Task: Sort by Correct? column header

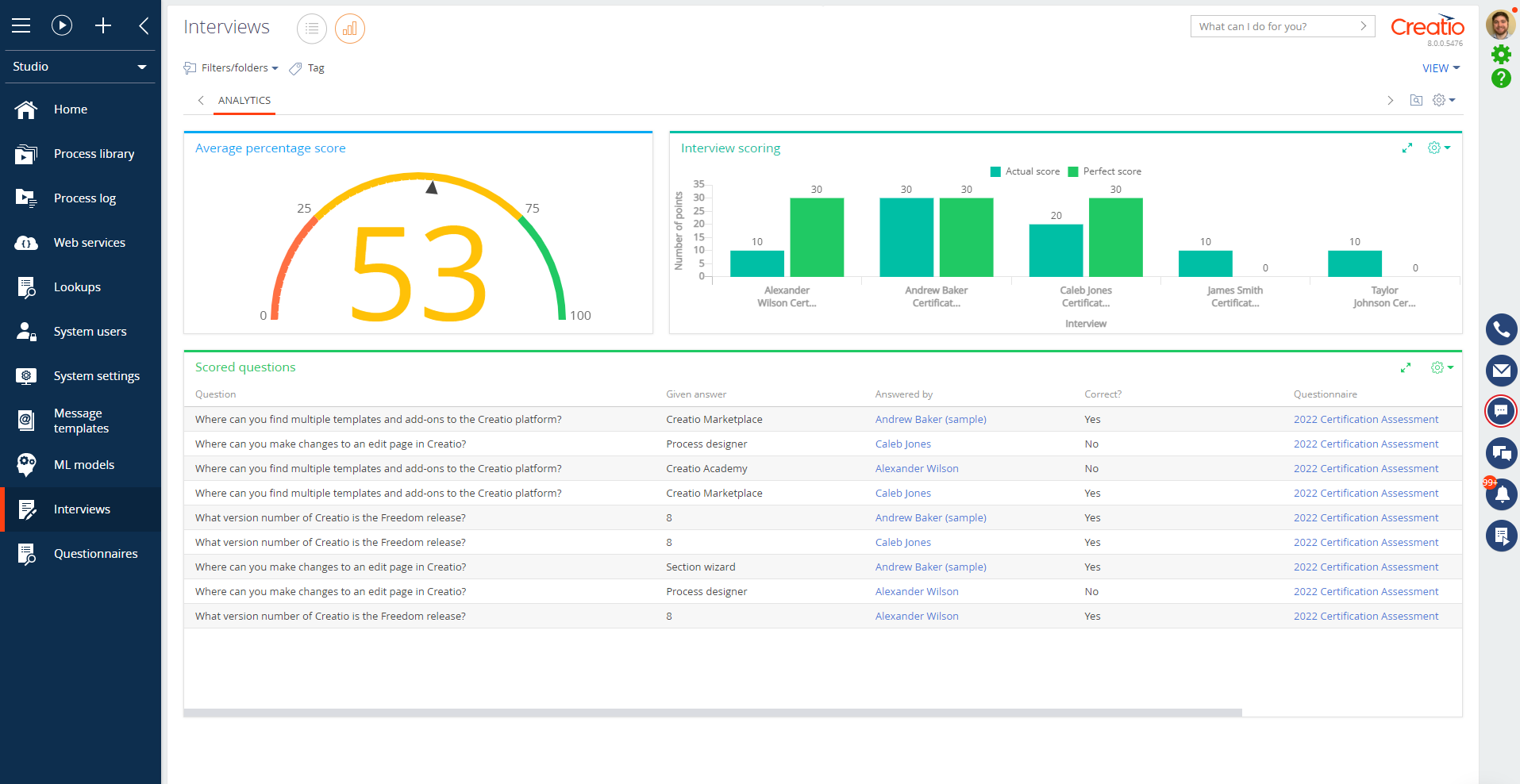Action: [1102, 394]
